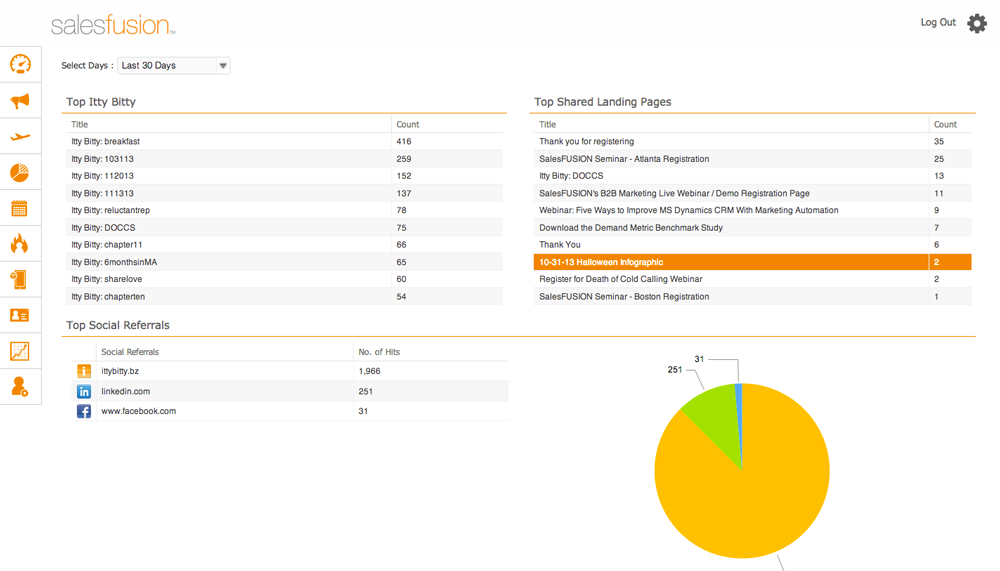1000x571 pixels.
Task: Open the dashboard speedometer icon in sidebar
Action: coord(20,64)
